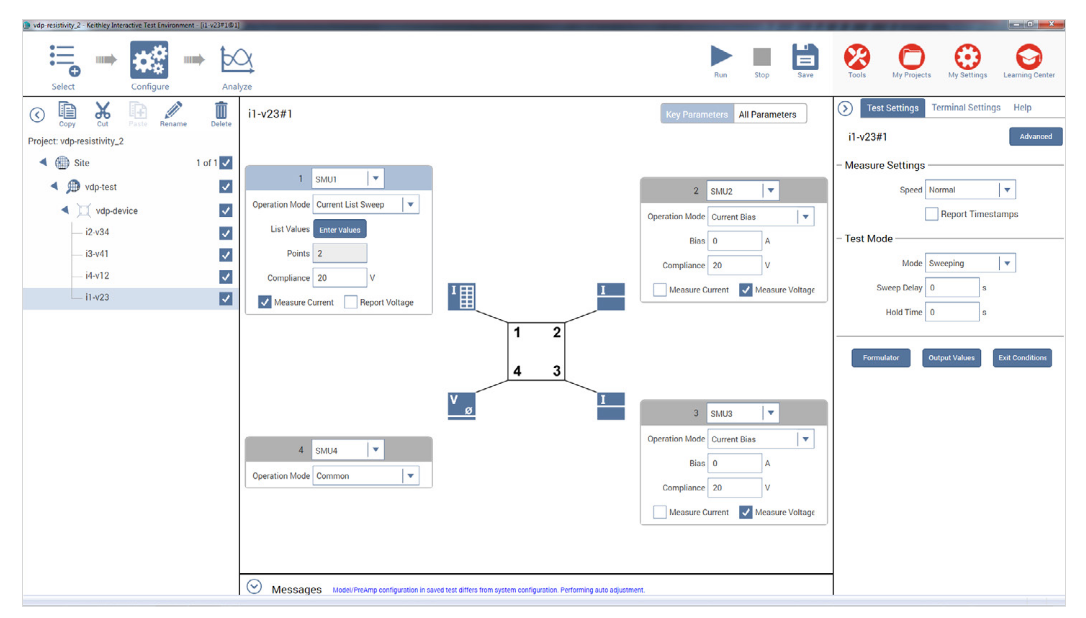
Task: Check Report Voltage for SMU1
Action: coord(351,302)
